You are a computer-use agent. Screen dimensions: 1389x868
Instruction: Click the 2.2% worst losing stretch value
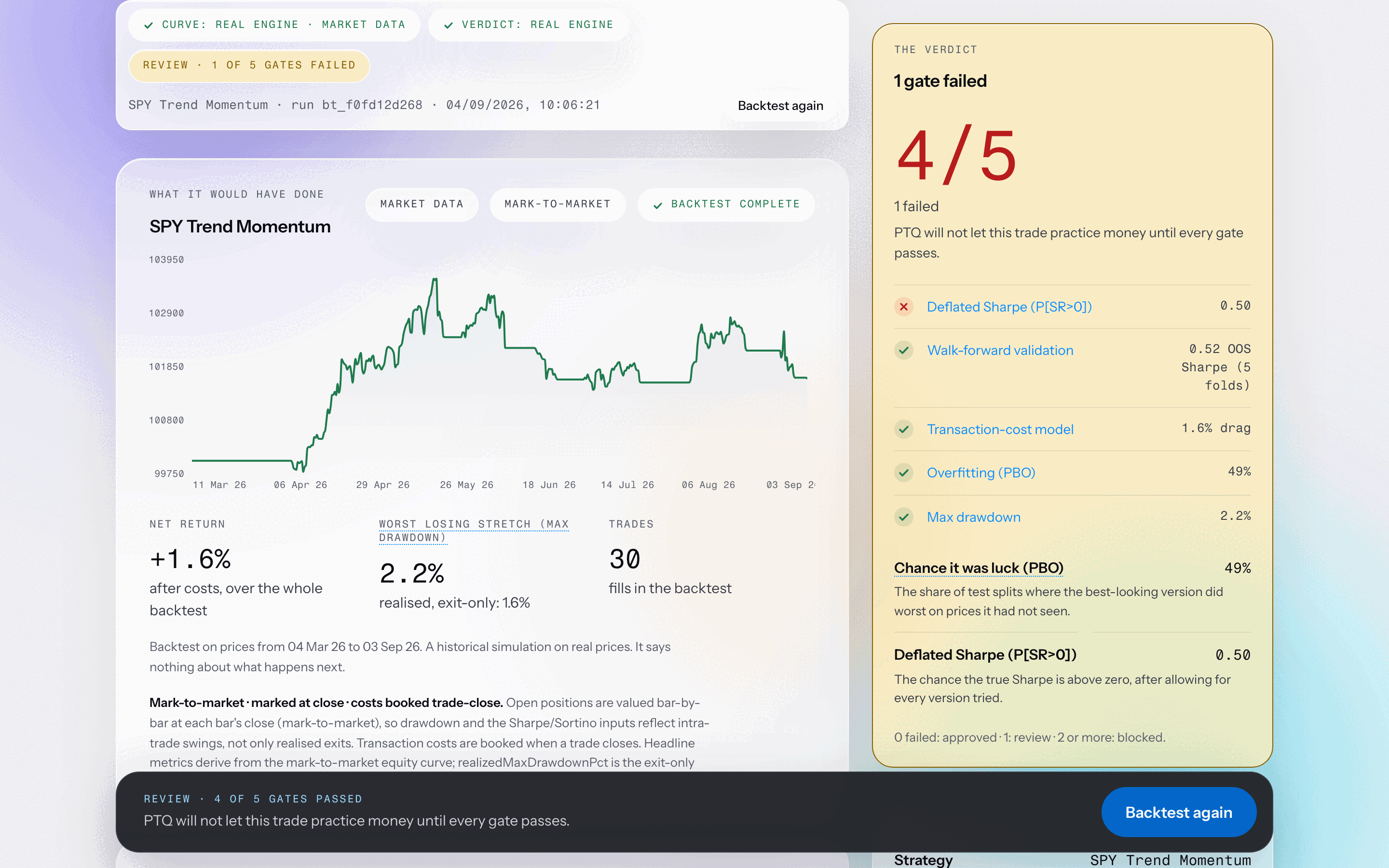coord(411,573)
